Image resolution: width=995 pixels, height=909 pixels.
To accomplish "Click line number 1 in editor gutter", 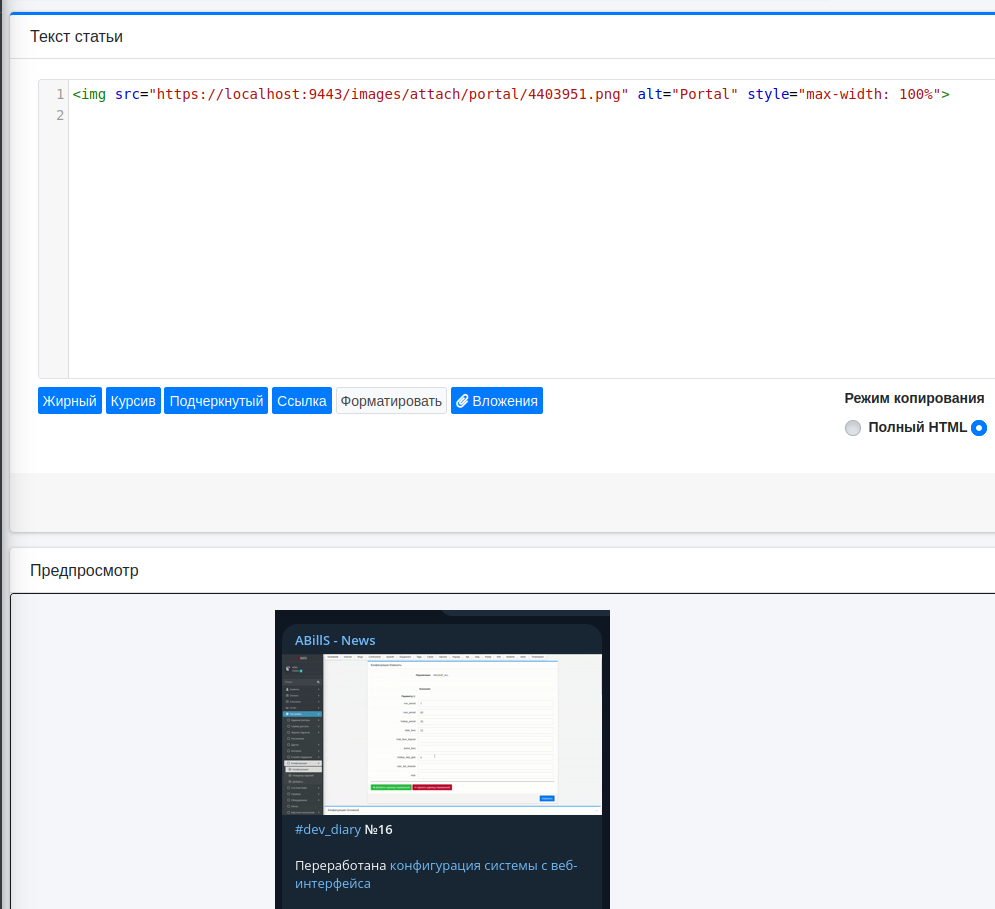I will click(60, 94).
